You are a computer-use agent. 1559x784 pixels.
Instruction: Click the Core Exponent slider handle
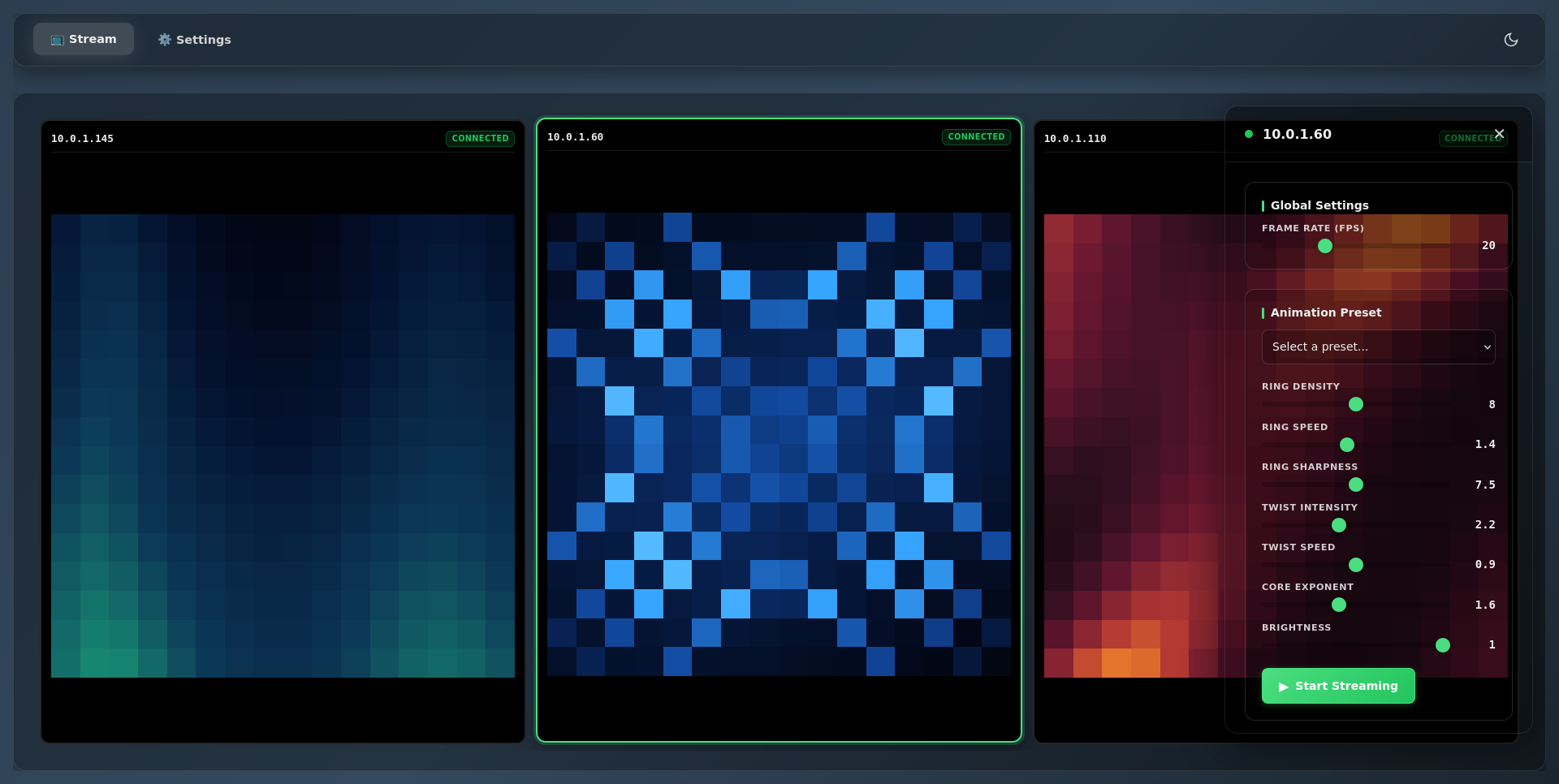click(1339, 605)
